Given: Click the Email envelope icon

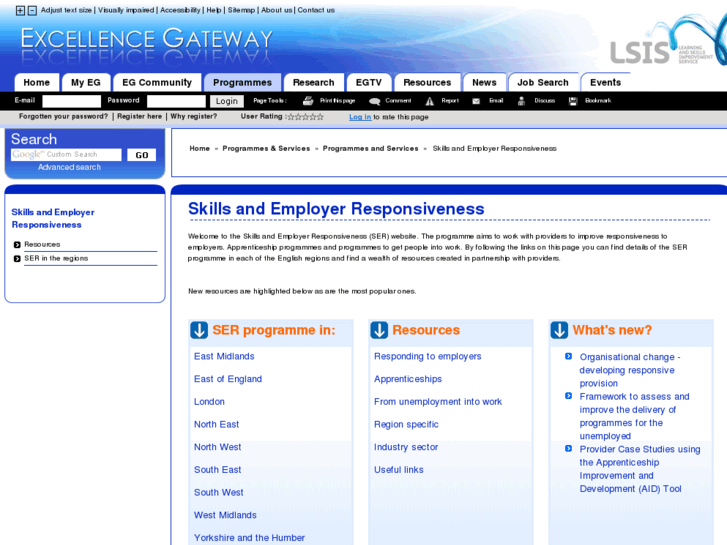Looking at the screenshot, I should point(476,101).
